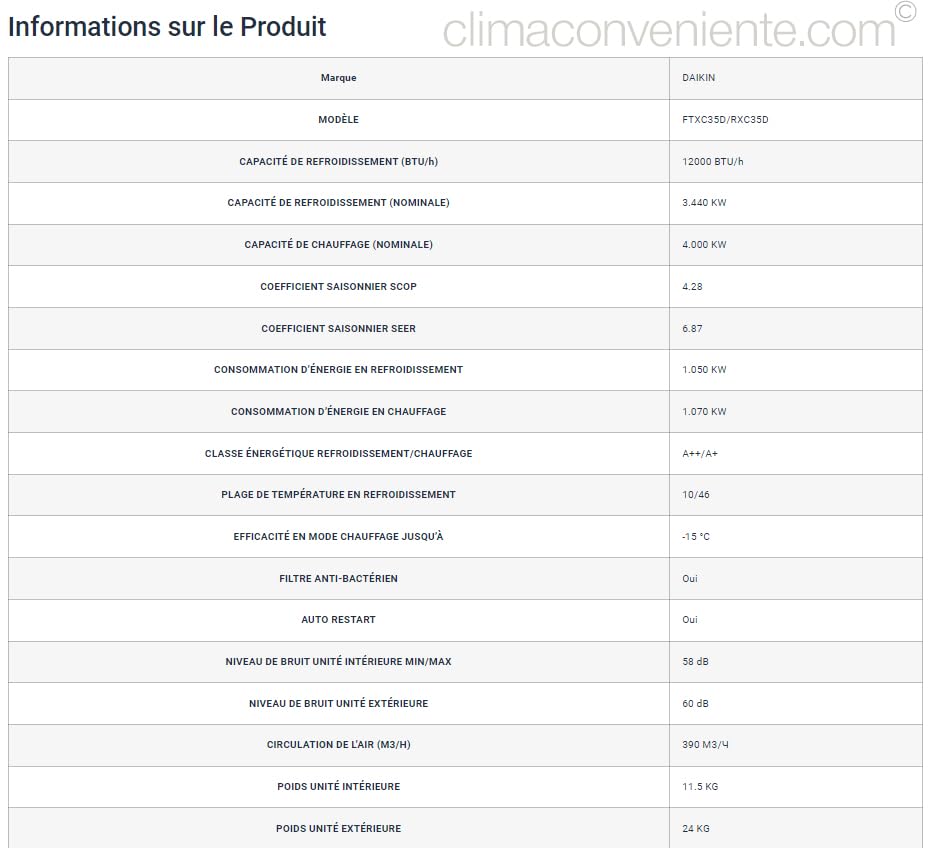The image size is (935, 848).
Task: Select 'Capacité de refroidissement (nominale)' label
Action: pos(338,203)
